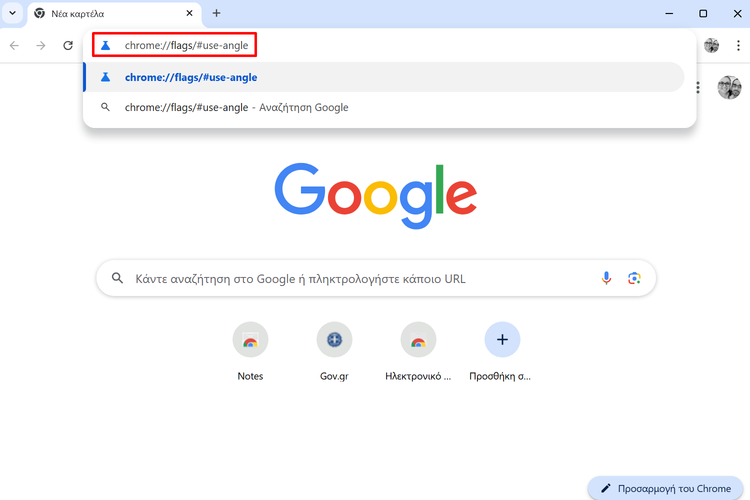Start voice search with microphone icon
Screen dimensions: 750x500
click(x=606, y=278)
